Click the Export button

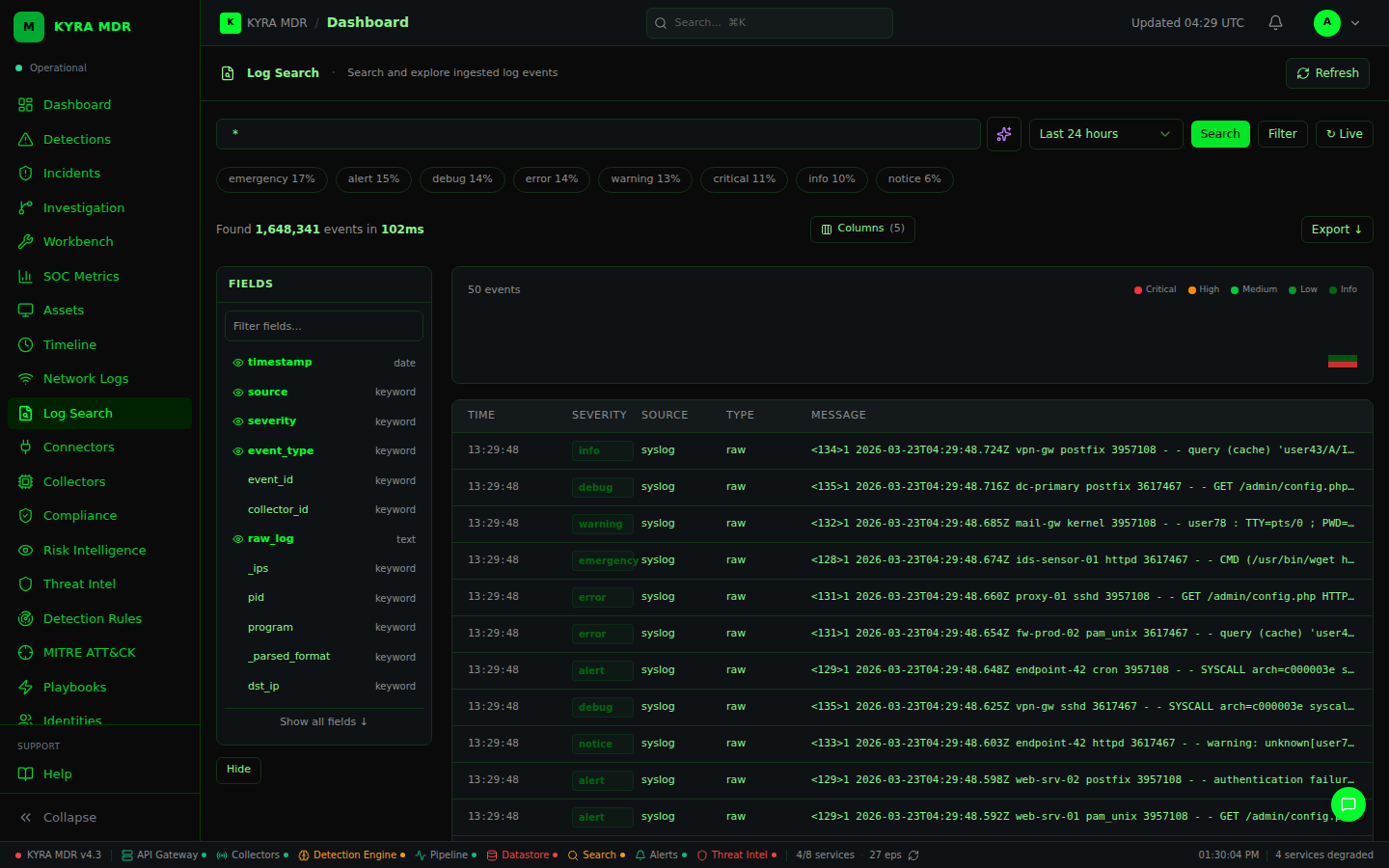(x=1336, y=230)
